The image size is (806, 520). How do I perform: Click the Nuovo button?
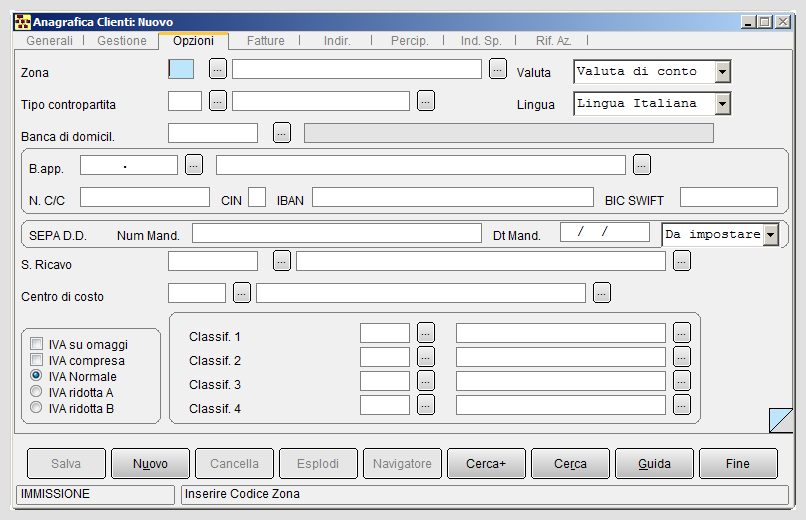point(150,463)
